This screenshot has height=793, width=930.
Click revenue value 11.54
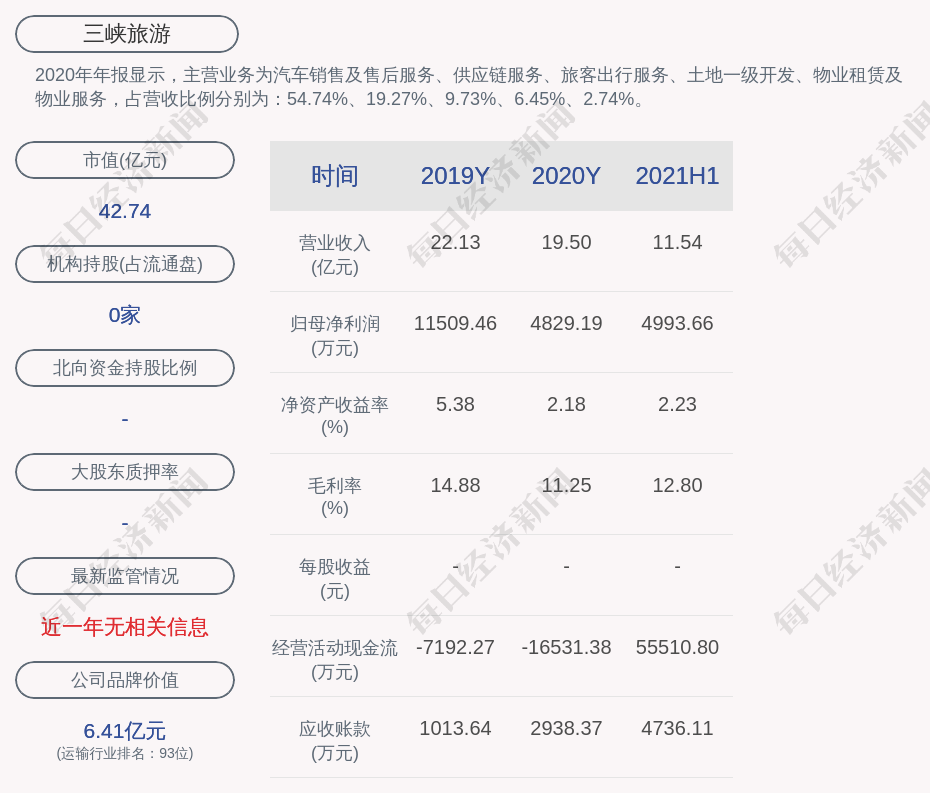click(x=677, y=243)
